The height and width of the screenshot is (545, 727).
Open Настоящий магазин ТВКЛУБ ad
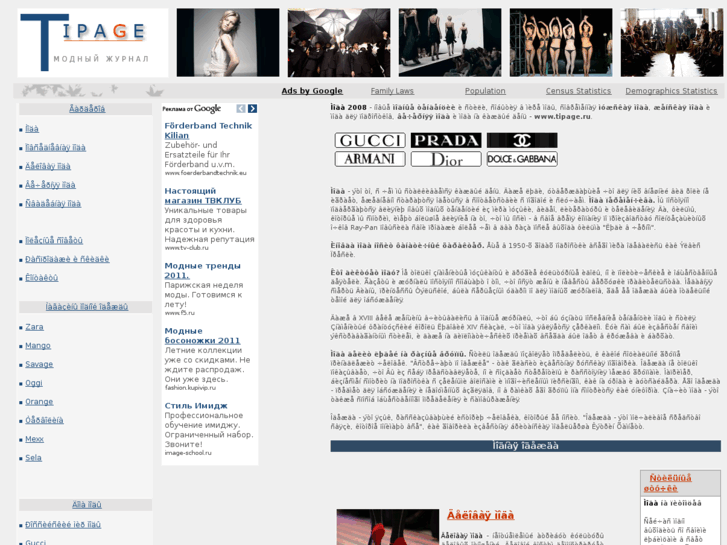203,196
